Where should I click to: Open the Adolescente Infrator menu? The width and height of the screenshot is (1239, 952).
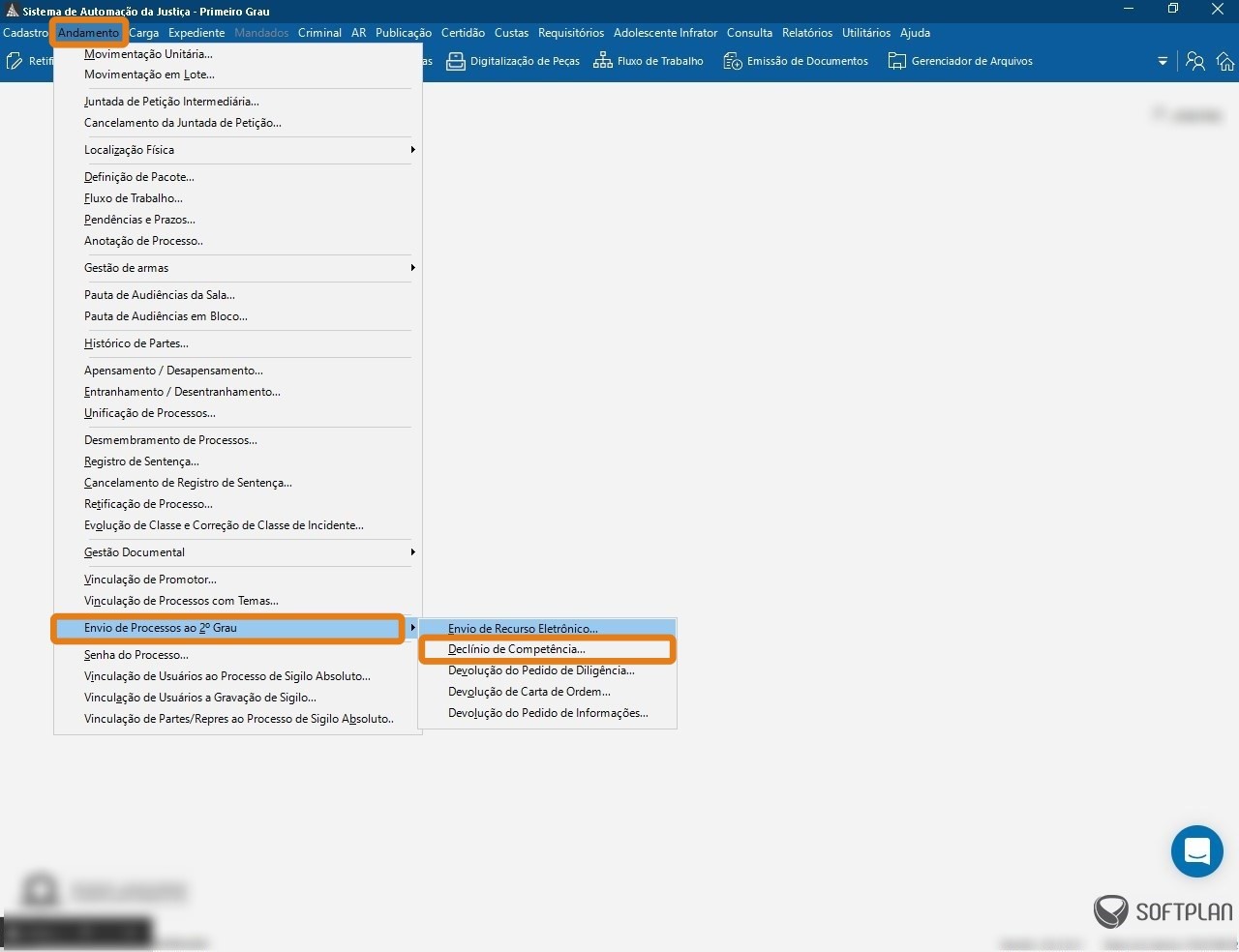(x=665, y=33)
